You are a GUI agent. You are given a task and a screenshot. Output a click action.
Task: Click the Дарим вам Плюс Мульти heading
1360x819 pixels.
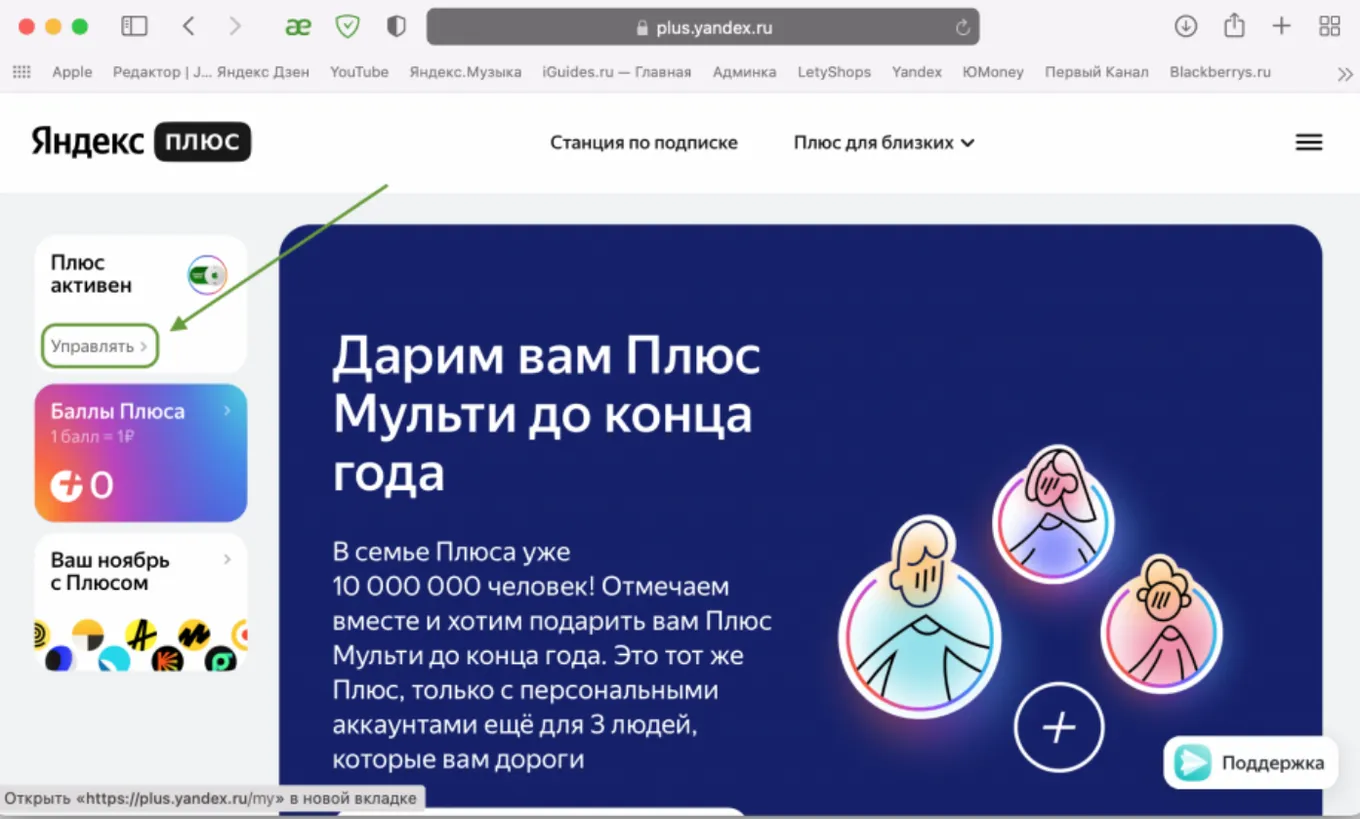(547, 413)
